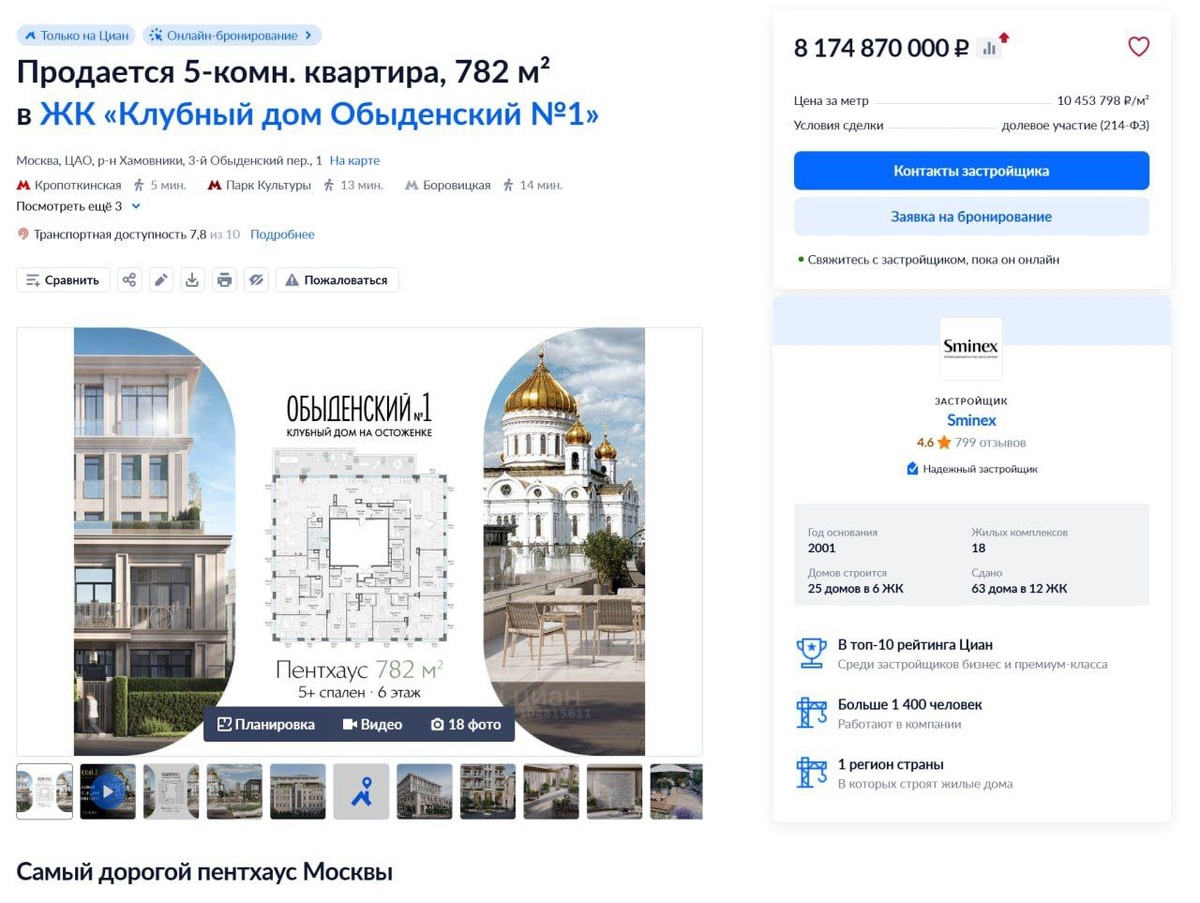Click the price 8 174 870 000 ₽
Viewport: 1200px width, 903px height.
click(882, 48)
